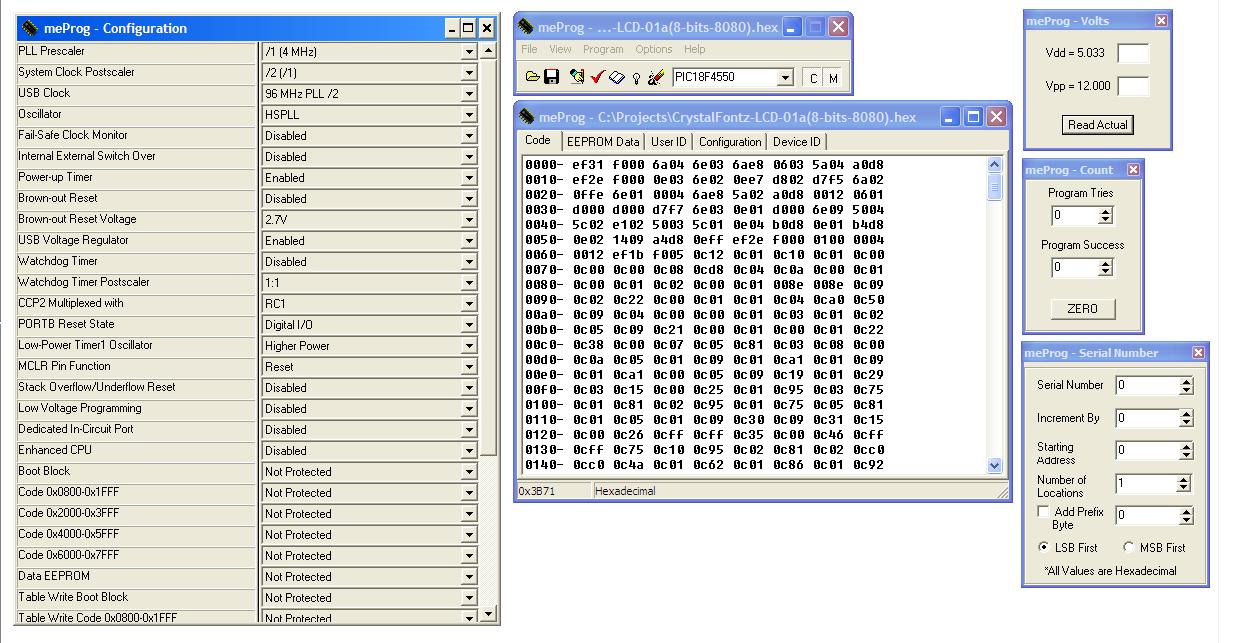Click the save floppy disk icon

[551, 77]
